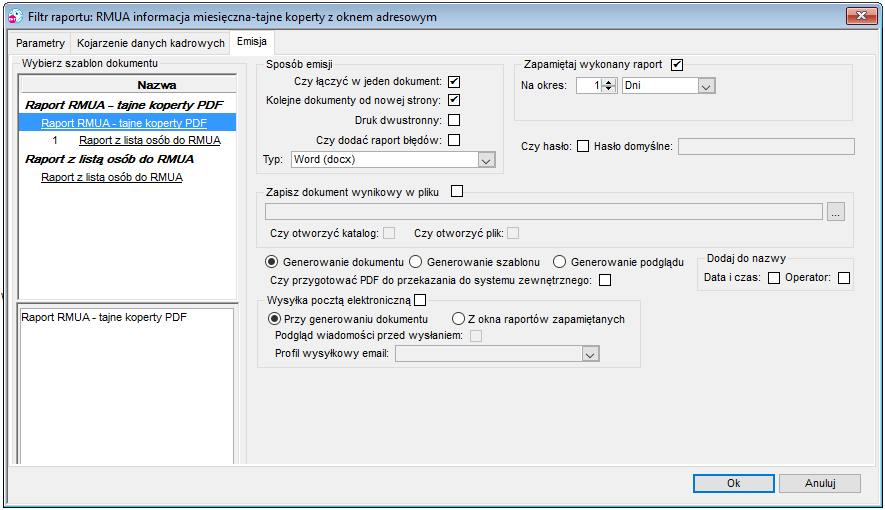This screenshot has height=510, width=885.
Task: Click the template description box below the list
Action: coord(126,386)
